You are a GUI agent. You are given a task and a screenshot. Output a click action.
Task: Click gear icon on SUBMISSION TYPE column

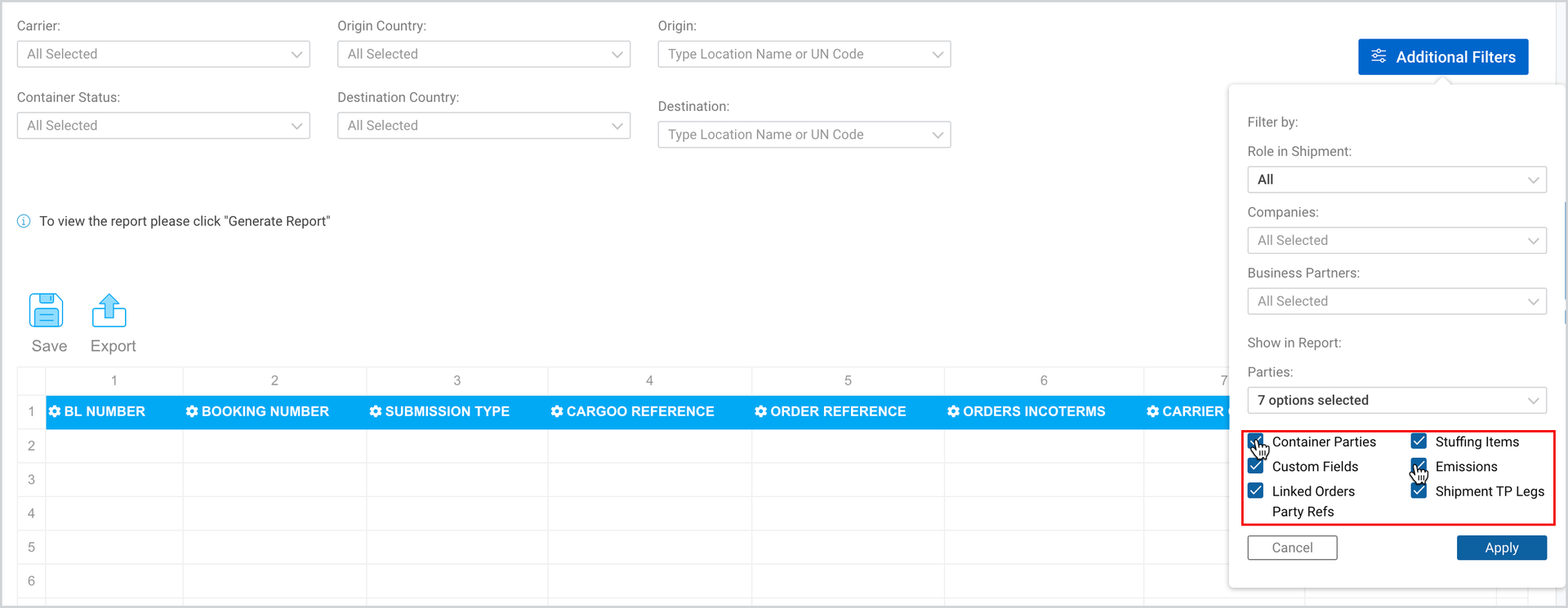[x=376, y=411]
